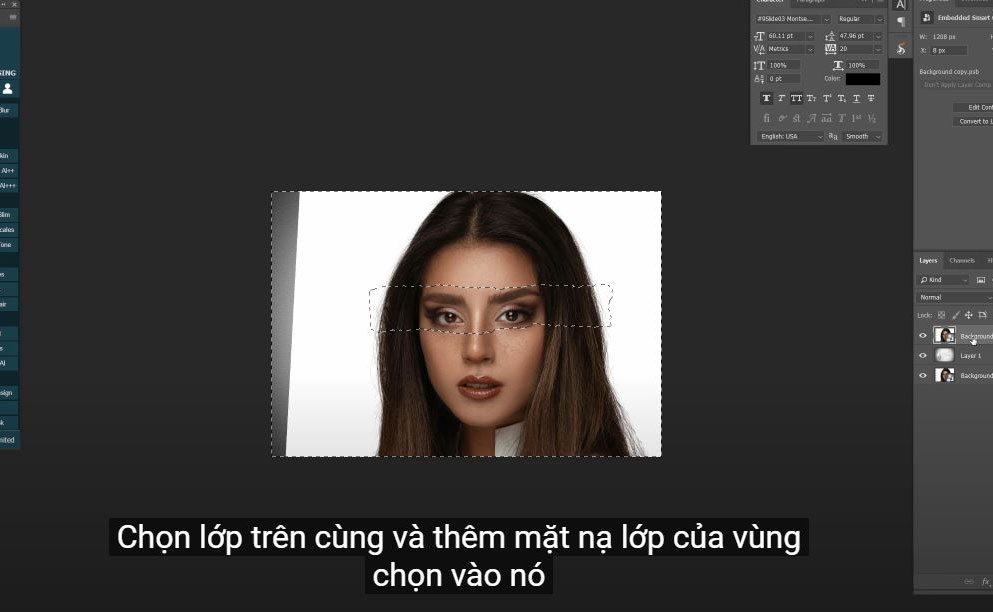This screenshot has width=993, height=612.
Task: Click the swash OpenType icon
Action: pos(811,118)
